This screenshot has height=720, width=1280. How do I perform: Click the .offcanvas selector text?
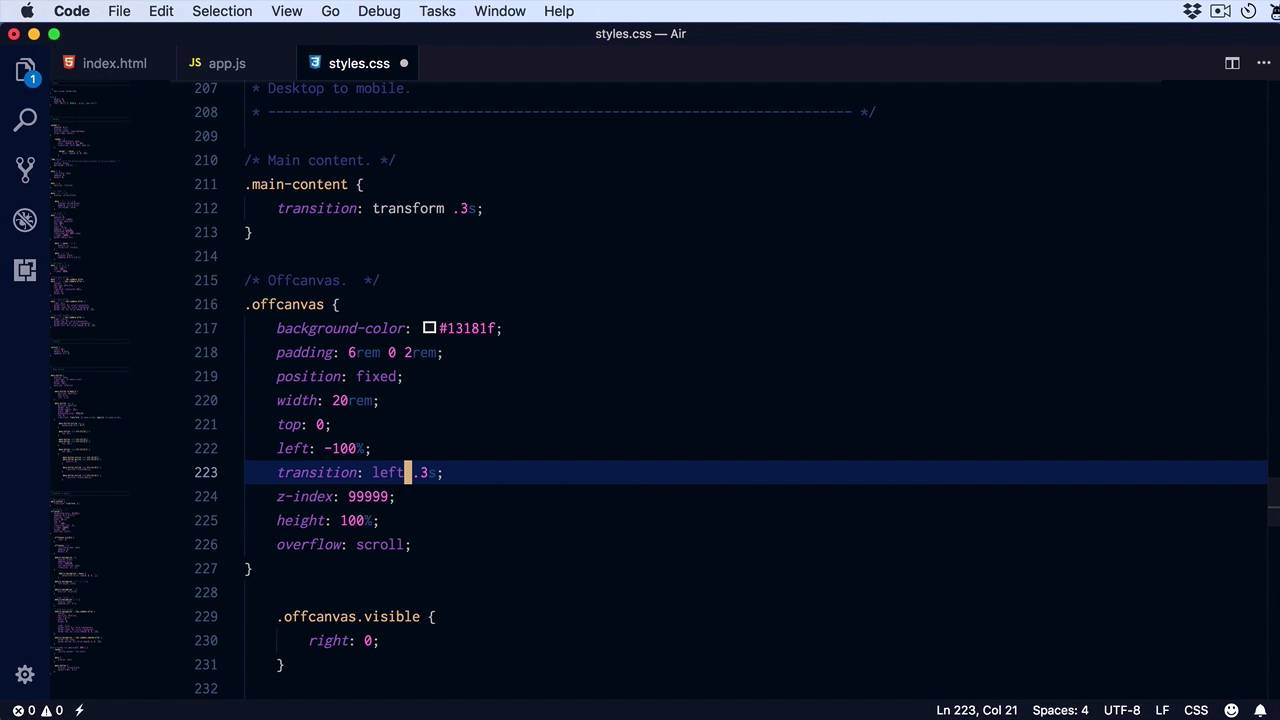click(x=284, y=304)
